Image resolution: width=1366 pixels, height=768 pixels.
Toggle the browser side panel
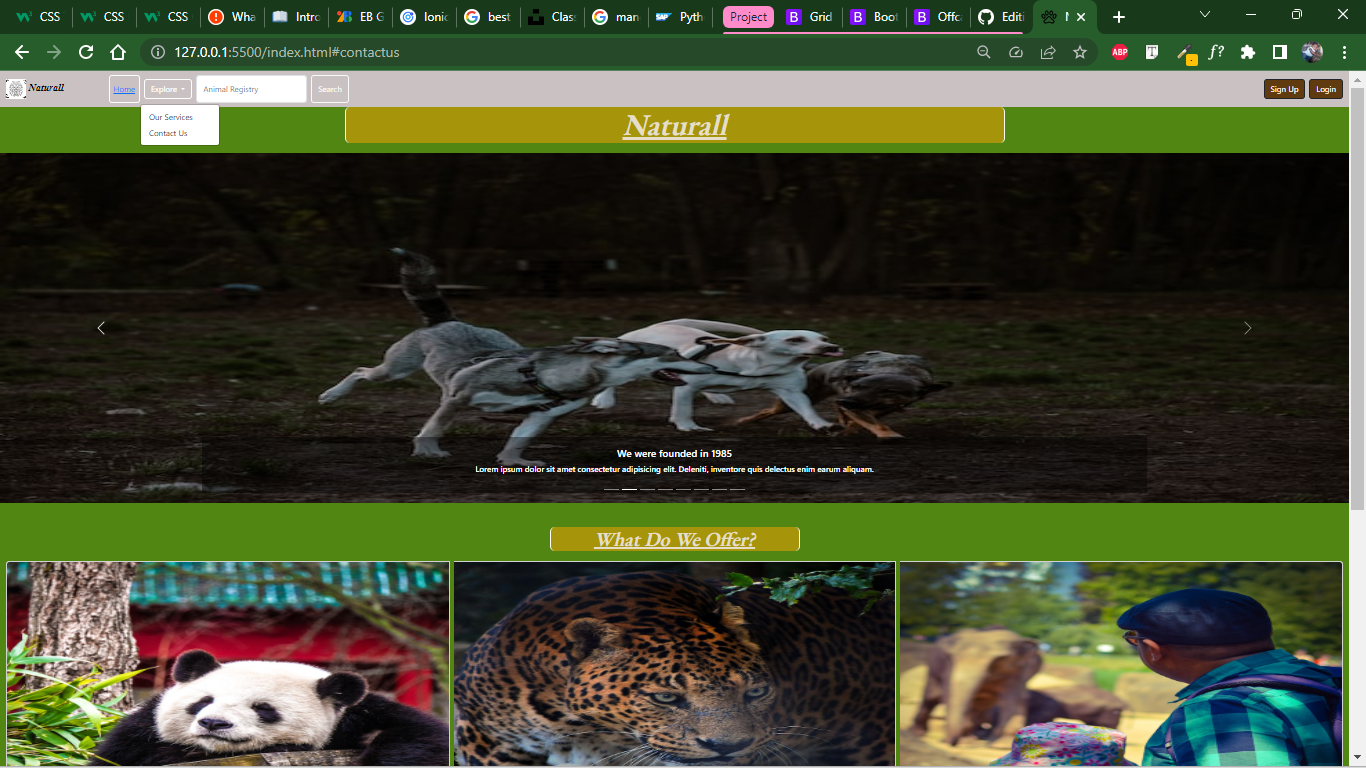(1280, 52)
